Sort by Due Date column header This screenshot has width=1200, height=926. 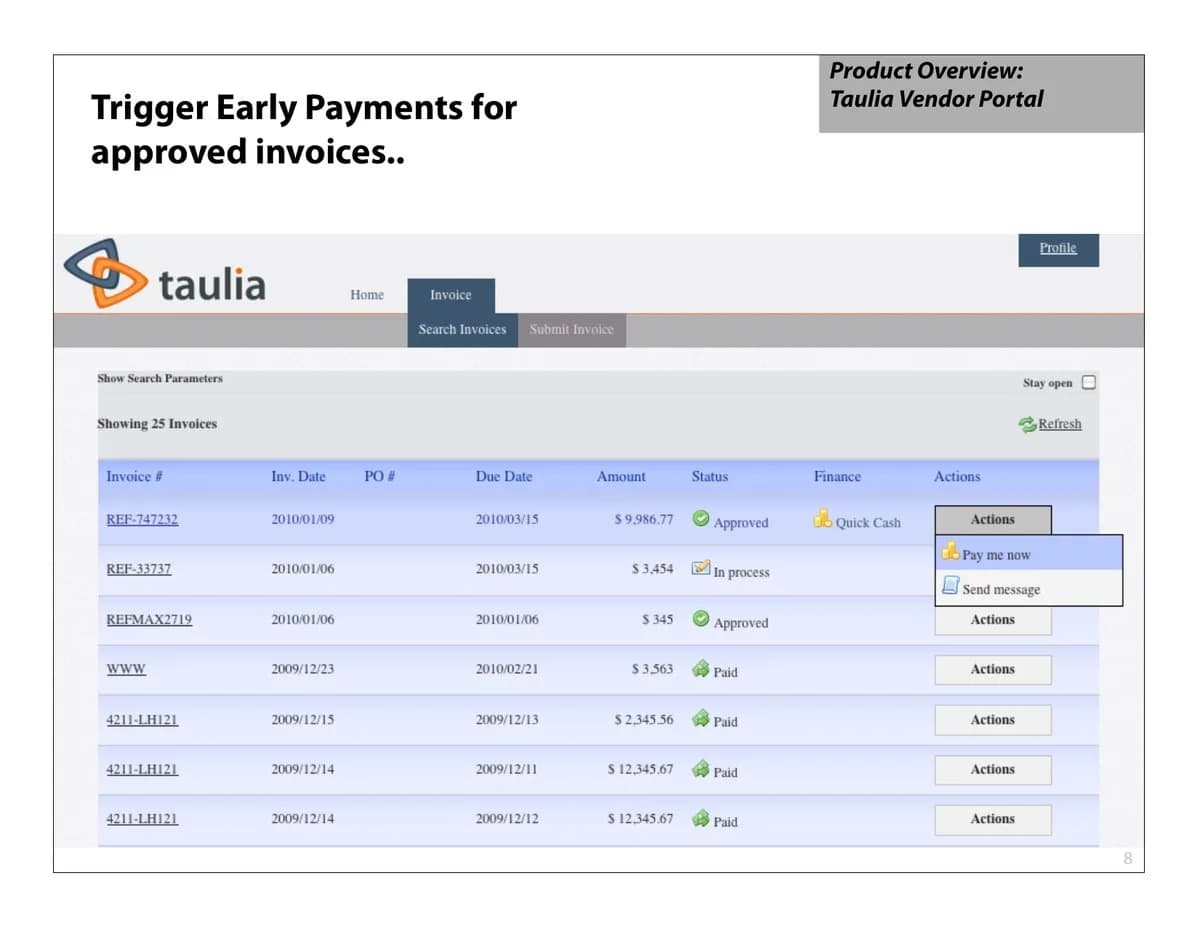click(504, 477)
